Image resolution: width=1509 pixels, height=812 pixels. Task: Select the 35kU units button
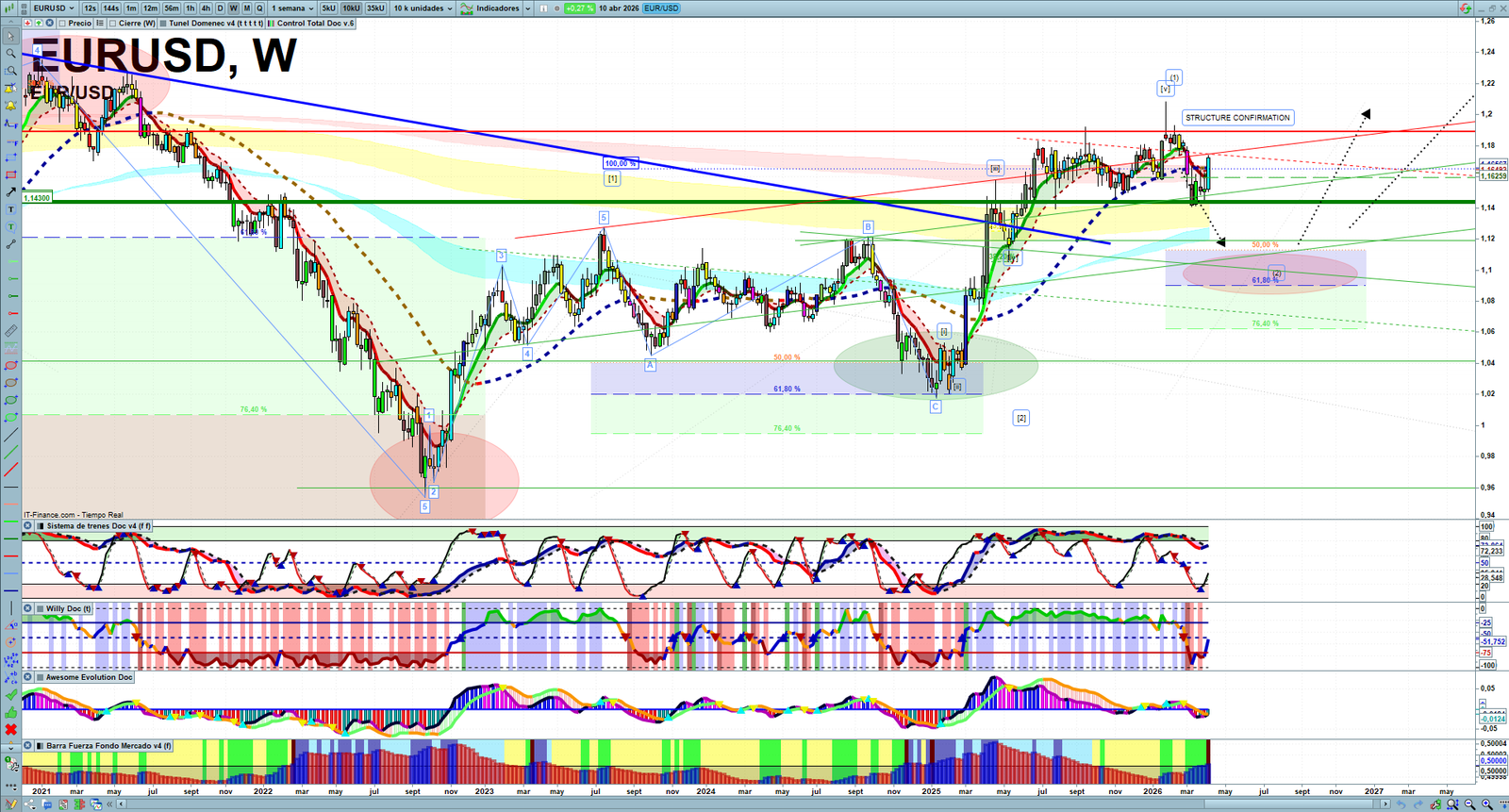click(x=375, y=8)
